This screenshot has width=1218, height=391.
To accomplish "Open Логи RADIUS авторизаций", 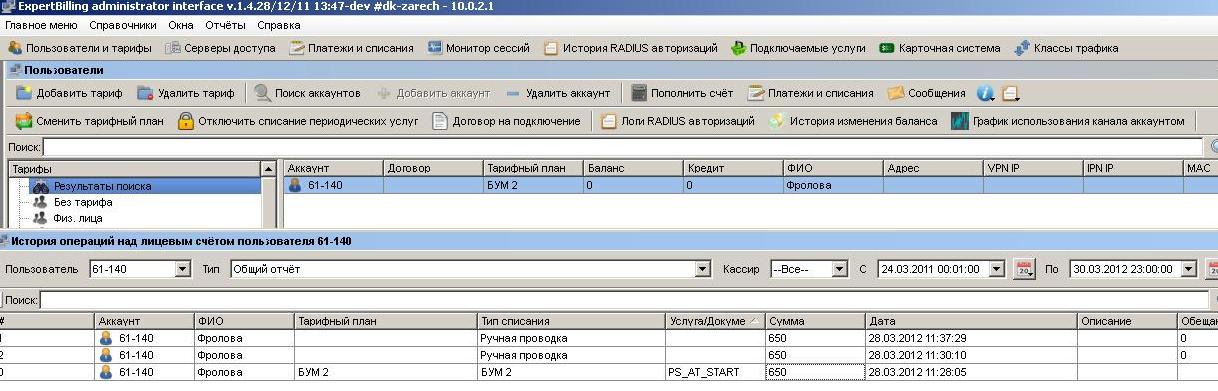I will click(678, 121).
